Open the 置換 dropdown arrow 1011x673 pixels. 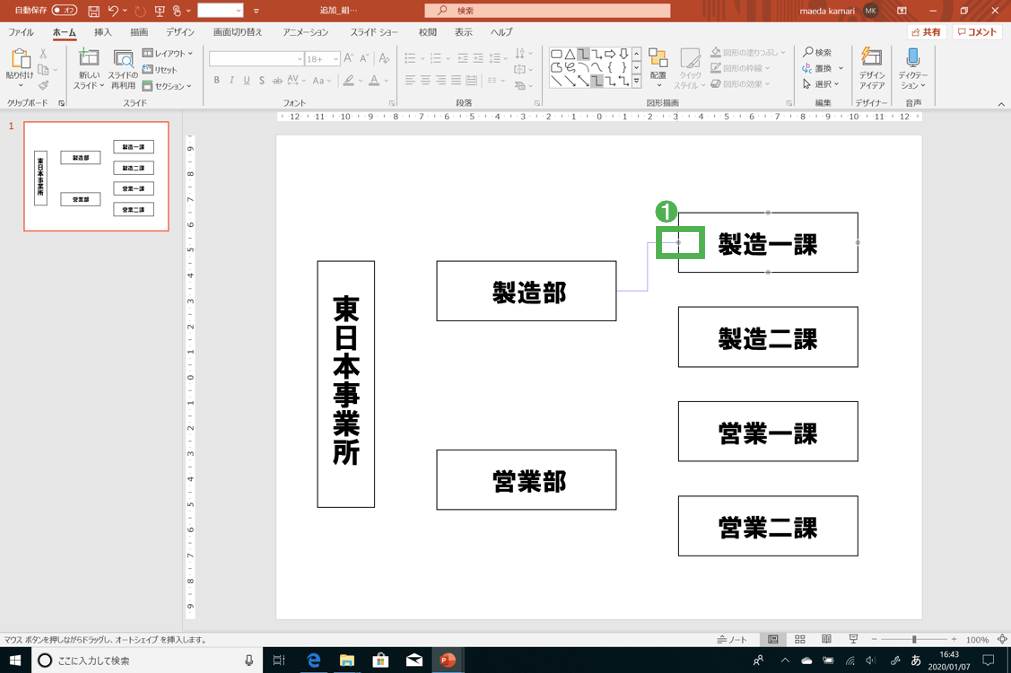point(841,68)
